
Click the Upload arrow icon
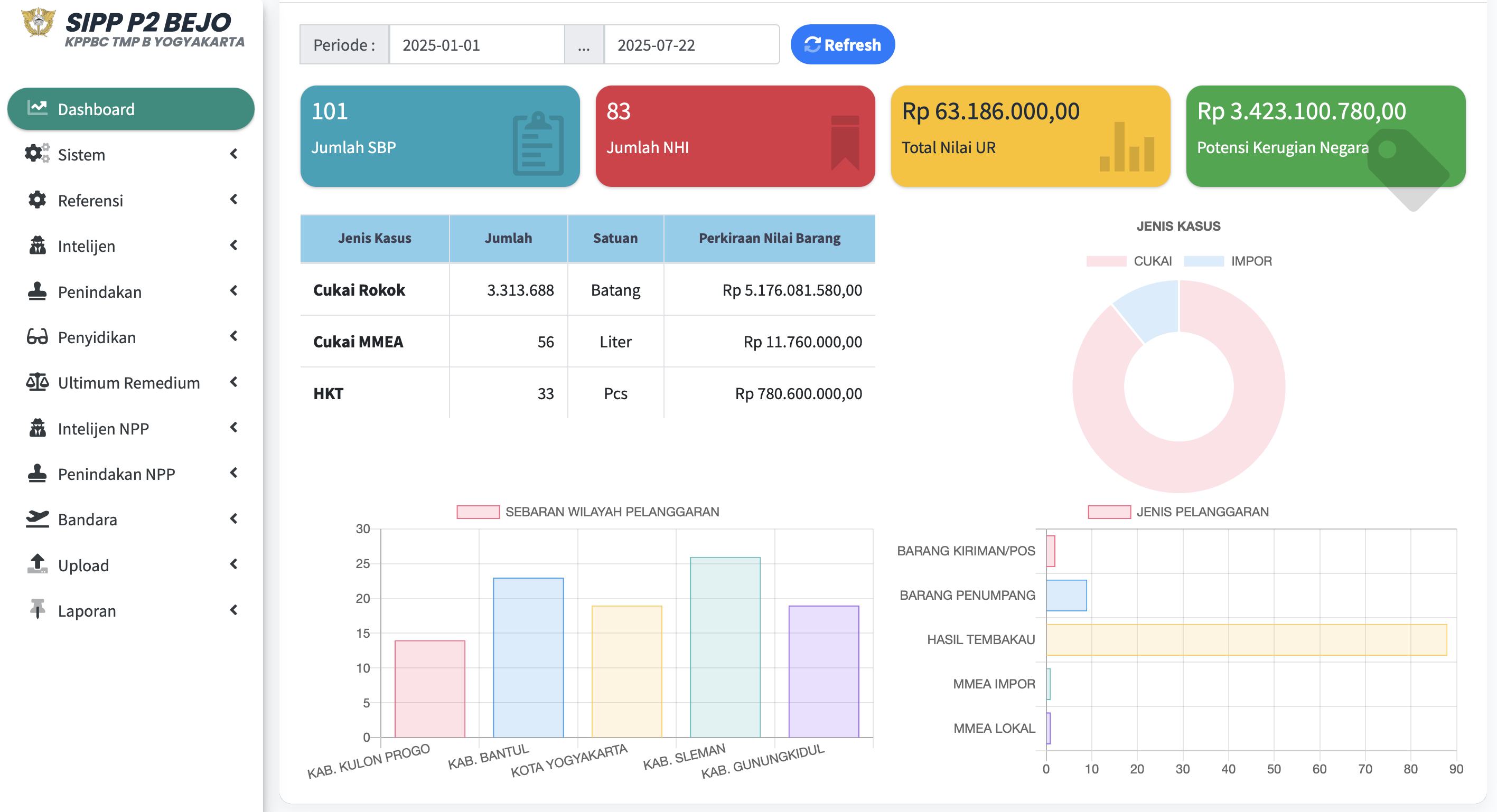[x=37, y=564]
